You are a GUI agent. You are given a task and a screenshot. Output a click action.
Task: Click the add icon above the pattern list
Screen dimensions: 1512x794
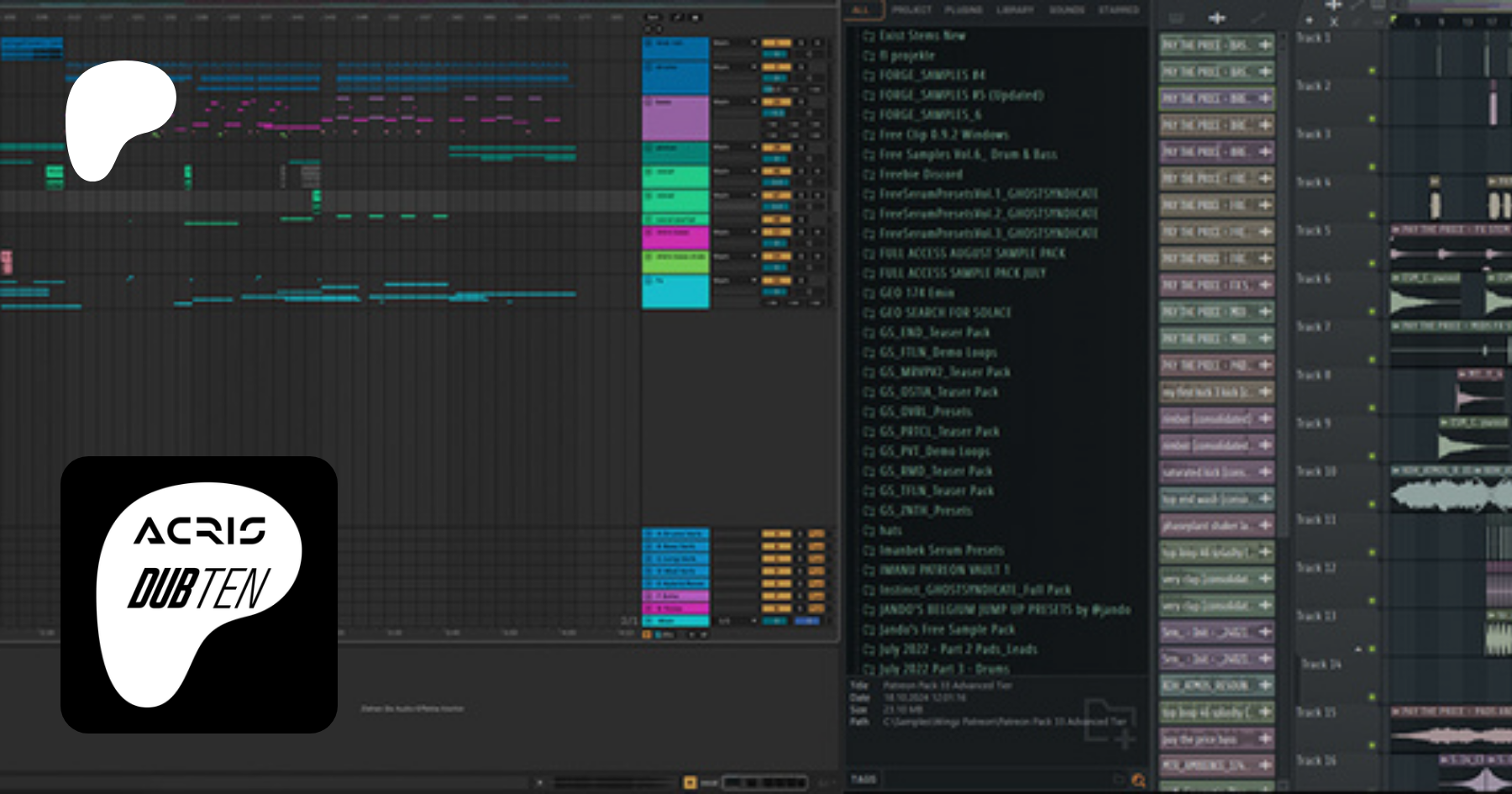tap(1216, 18)
